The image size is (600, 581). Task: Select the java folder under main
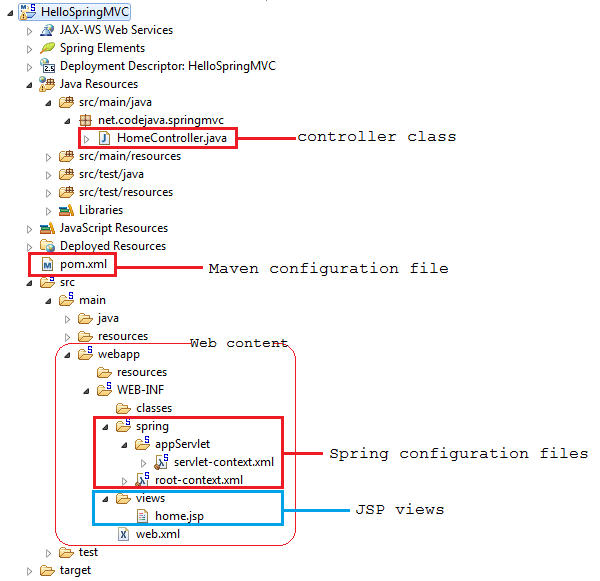108,318
